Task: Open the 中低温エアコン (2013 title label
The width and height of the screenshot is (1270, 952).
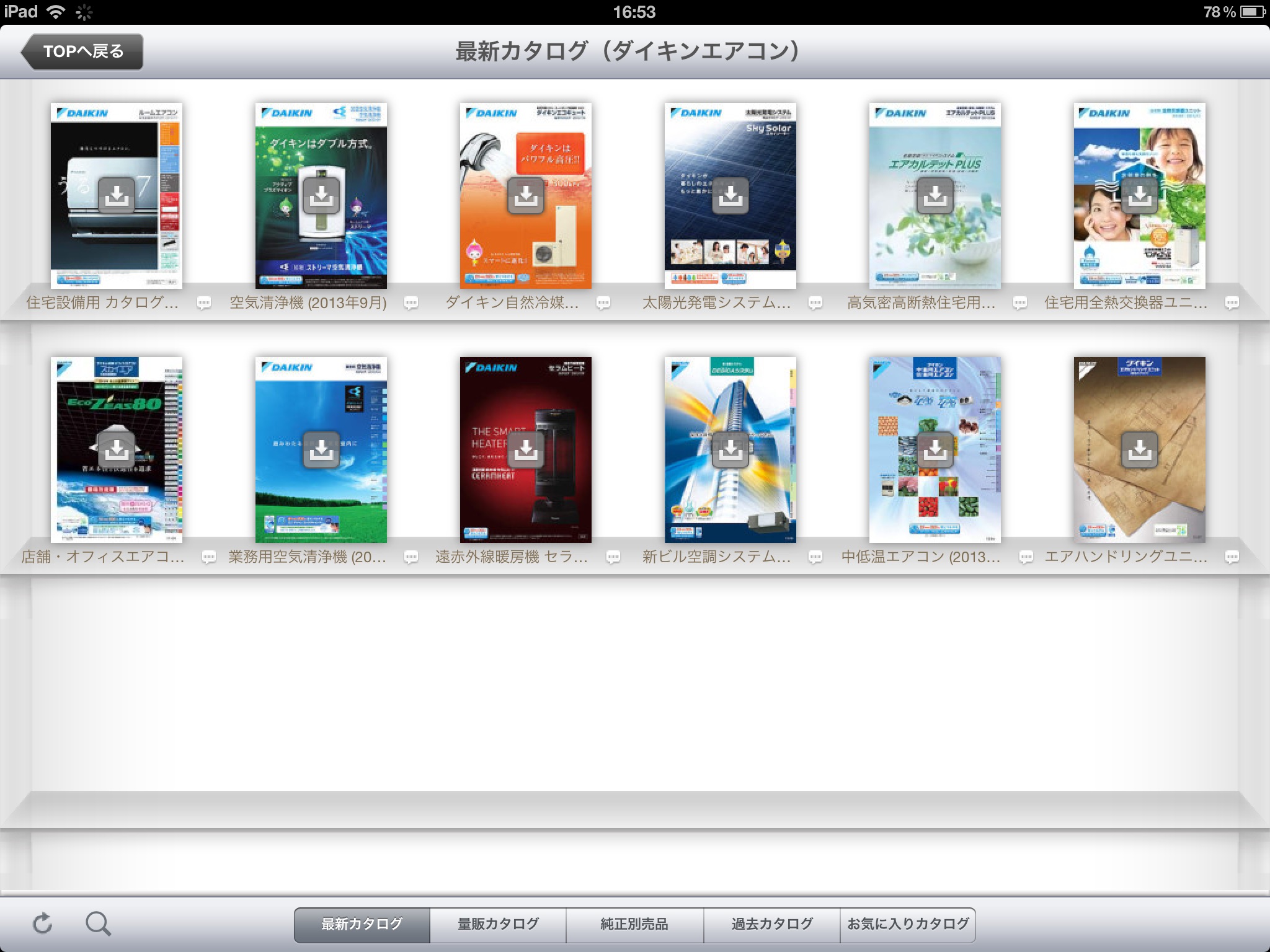Action: pos(921,557)
